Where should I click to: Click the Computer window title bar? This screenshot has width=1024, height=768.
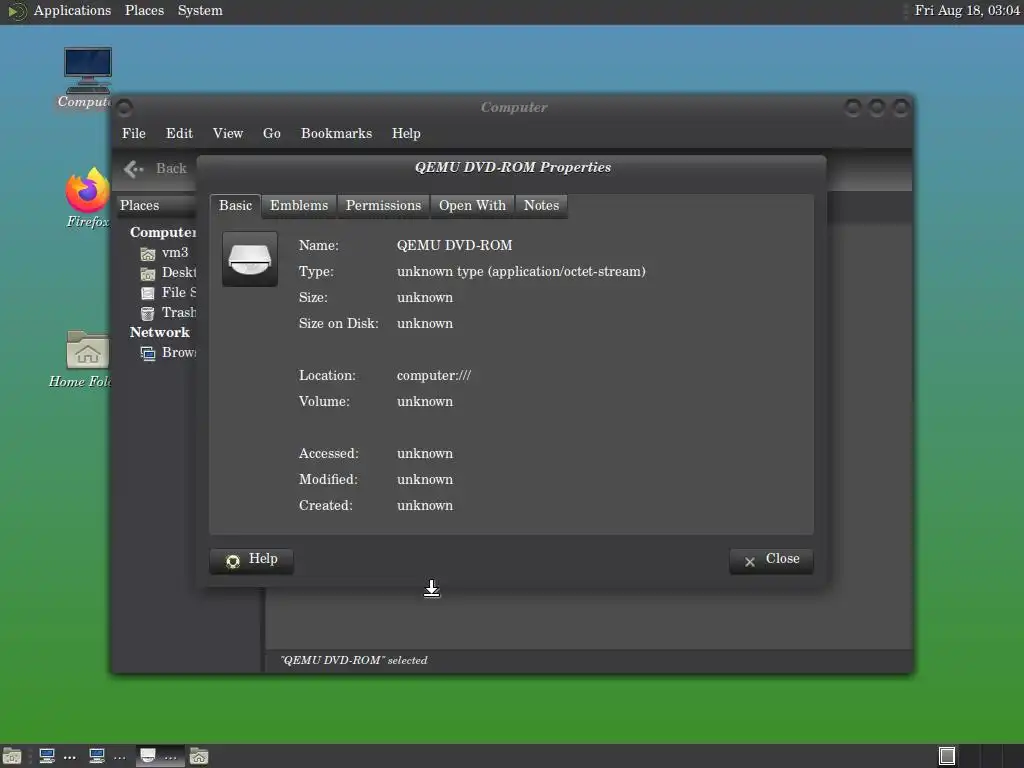[514, 107]
